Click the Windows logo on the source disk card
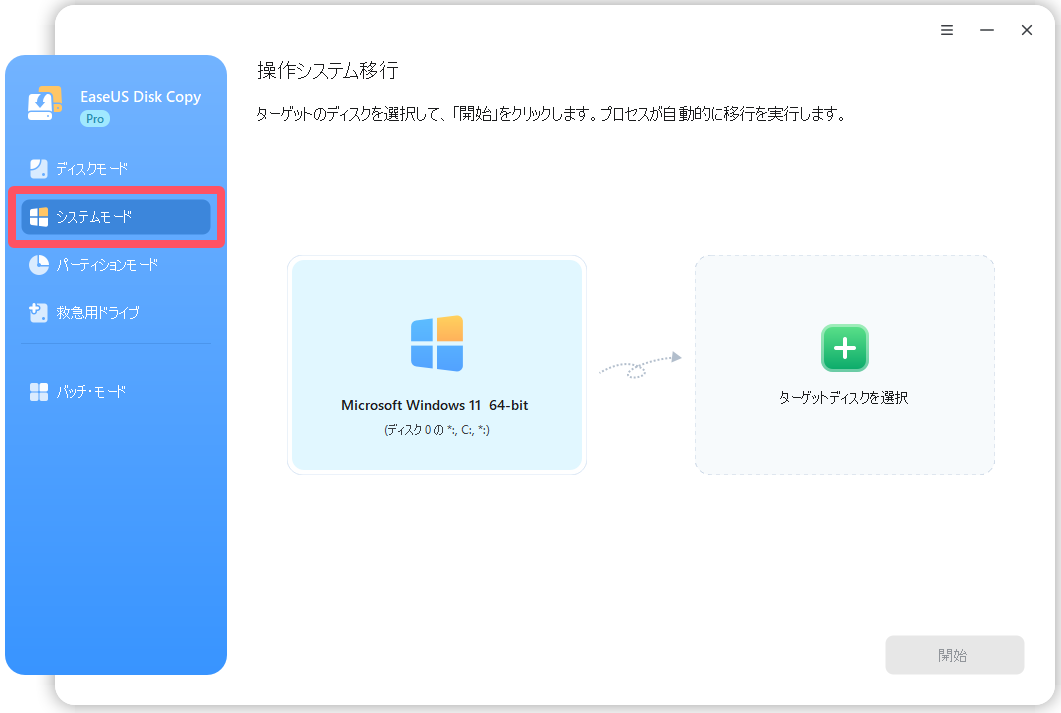 tap(437, 344)
